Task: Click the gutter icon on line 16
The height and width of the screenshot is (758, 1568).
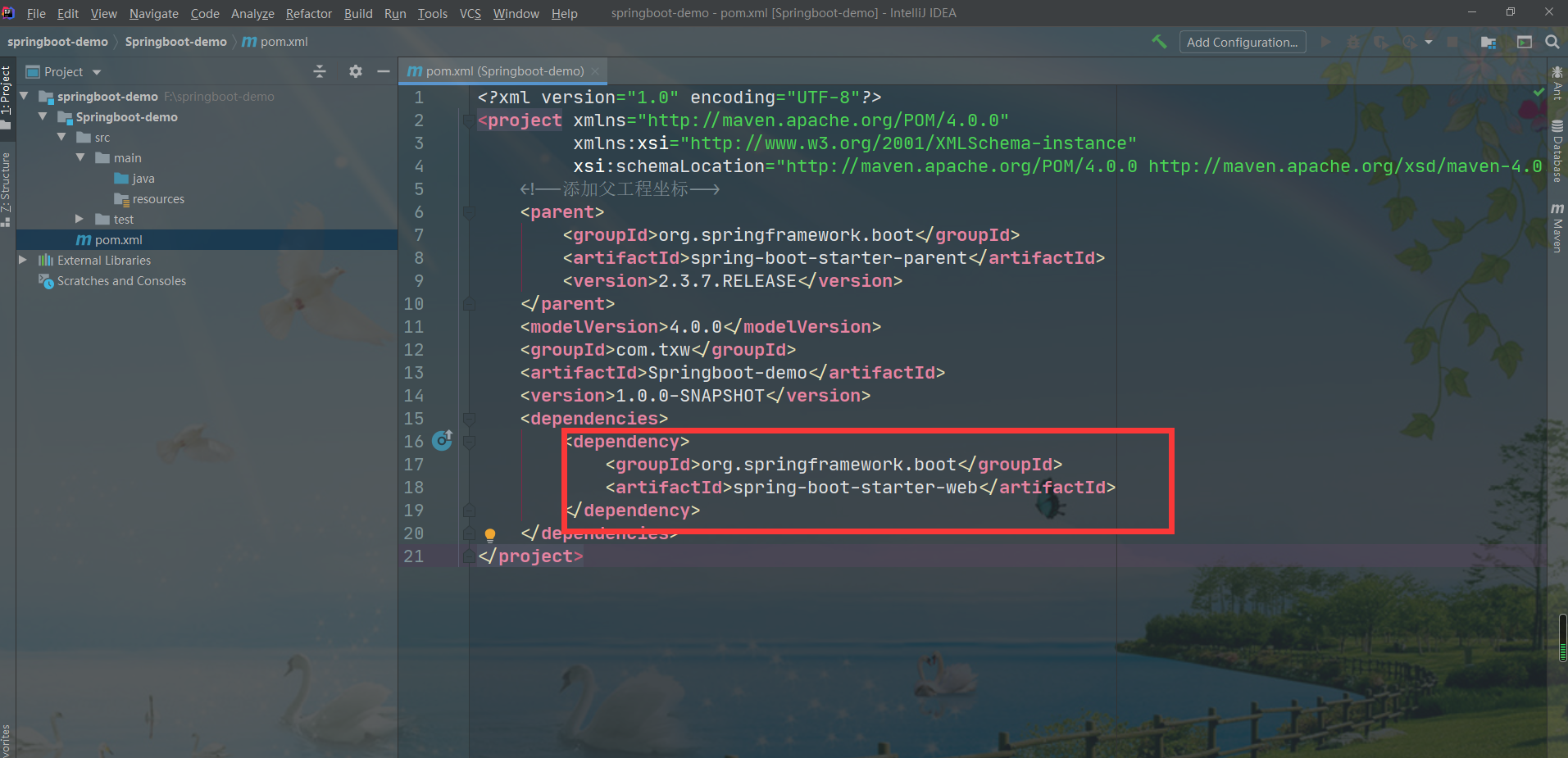Action: click(x=442, y=440)
